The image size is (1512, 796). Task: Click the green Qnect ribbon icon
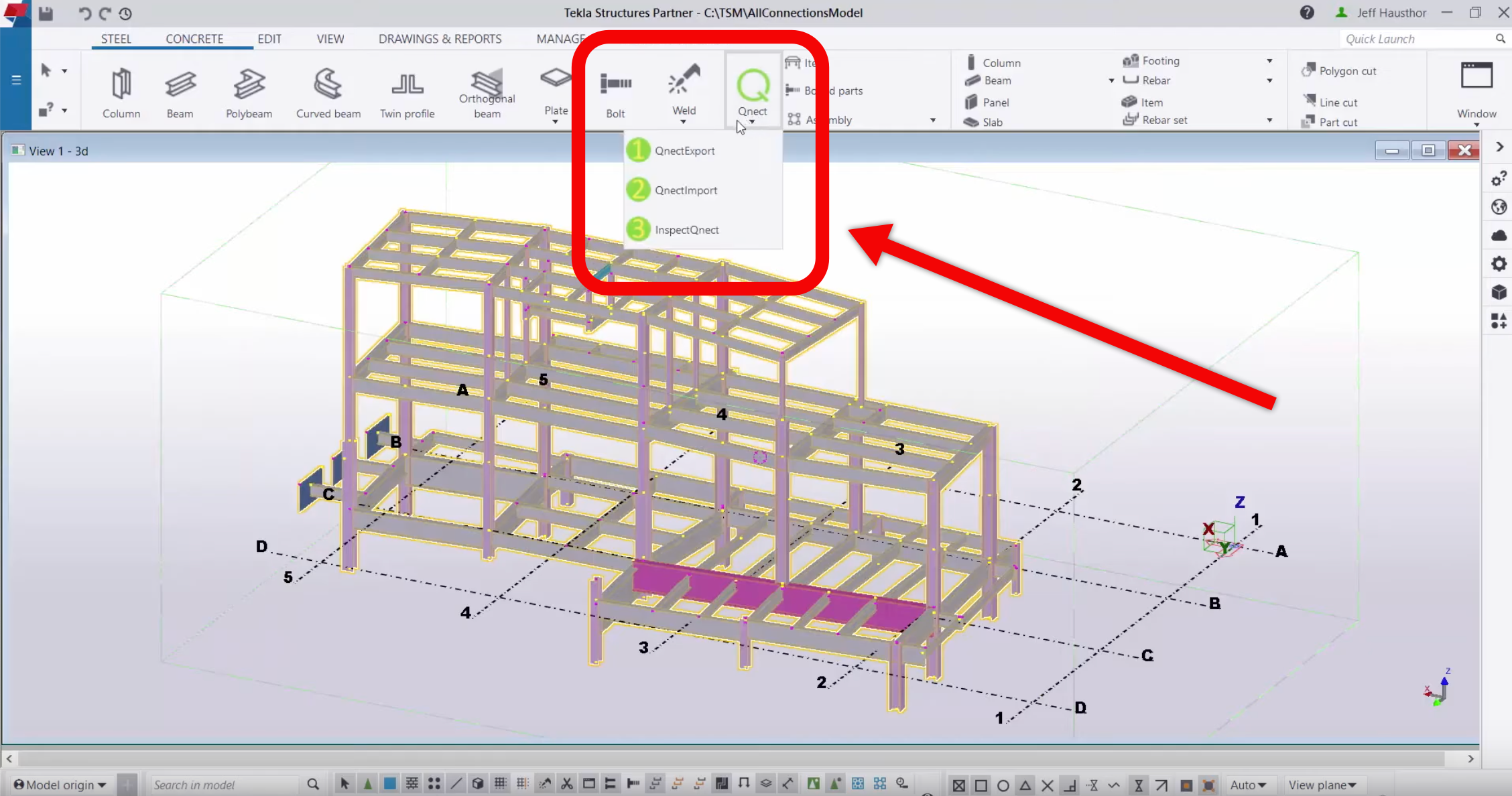click(x=753, y=85)
